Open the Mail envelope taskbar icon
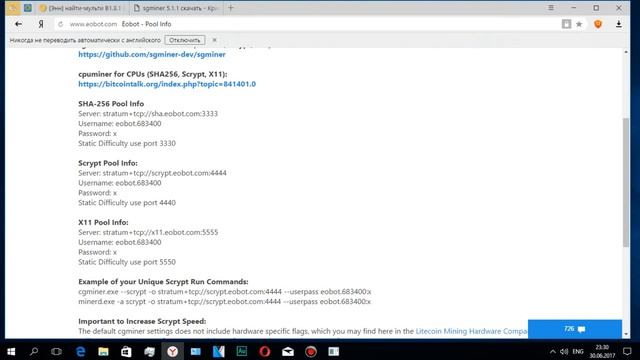 coord(288,351)
